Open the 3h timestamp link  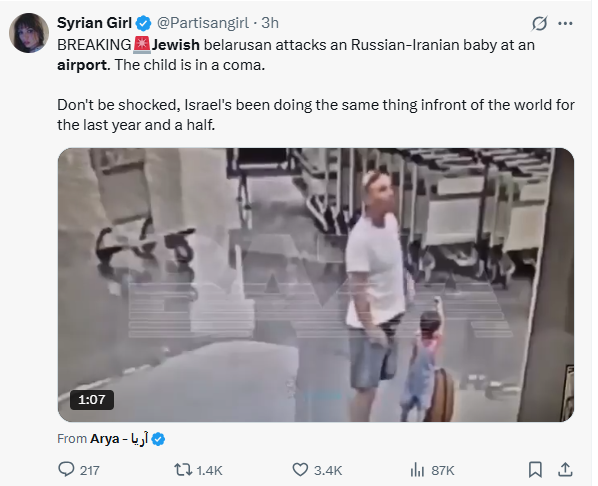270,23
